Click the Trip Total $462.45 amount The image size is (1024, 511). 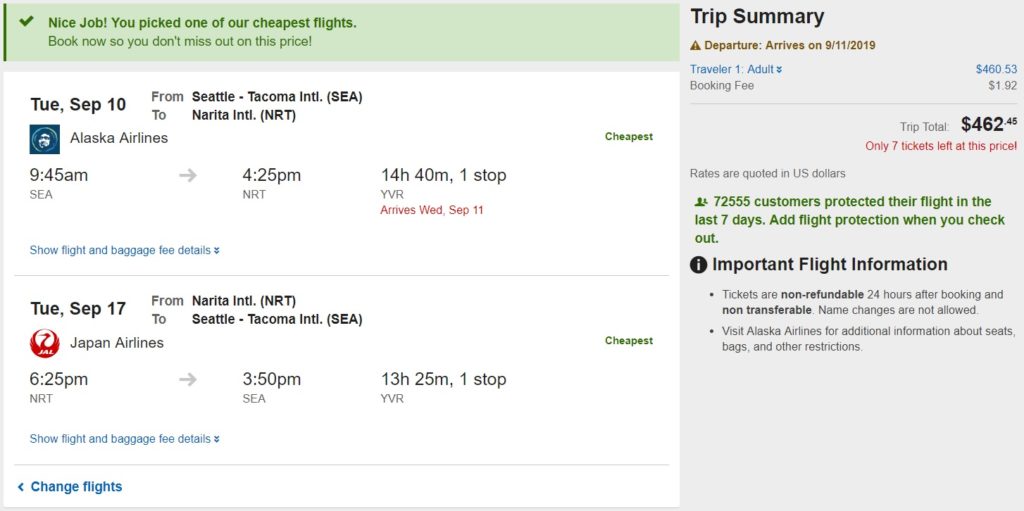(x=987, y=125)
